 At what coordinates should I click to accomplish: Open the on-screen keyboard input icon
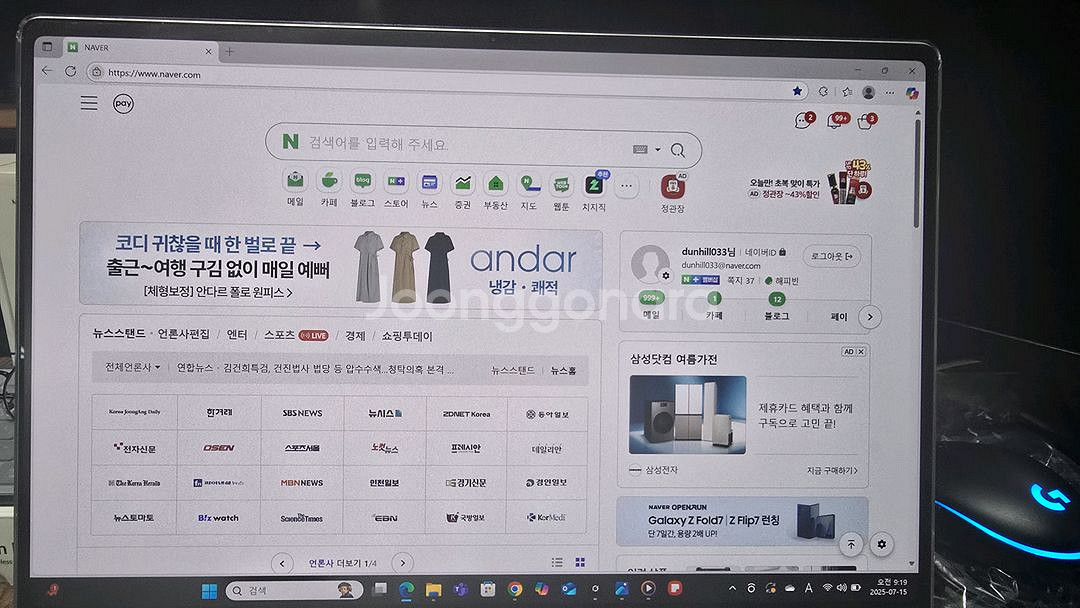click(640, 149)
